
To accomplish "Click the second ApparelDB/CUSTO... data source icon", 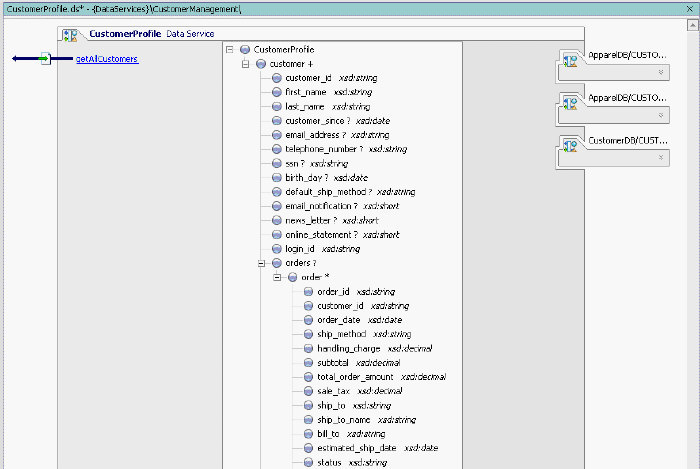I will (x=570, y=104).
